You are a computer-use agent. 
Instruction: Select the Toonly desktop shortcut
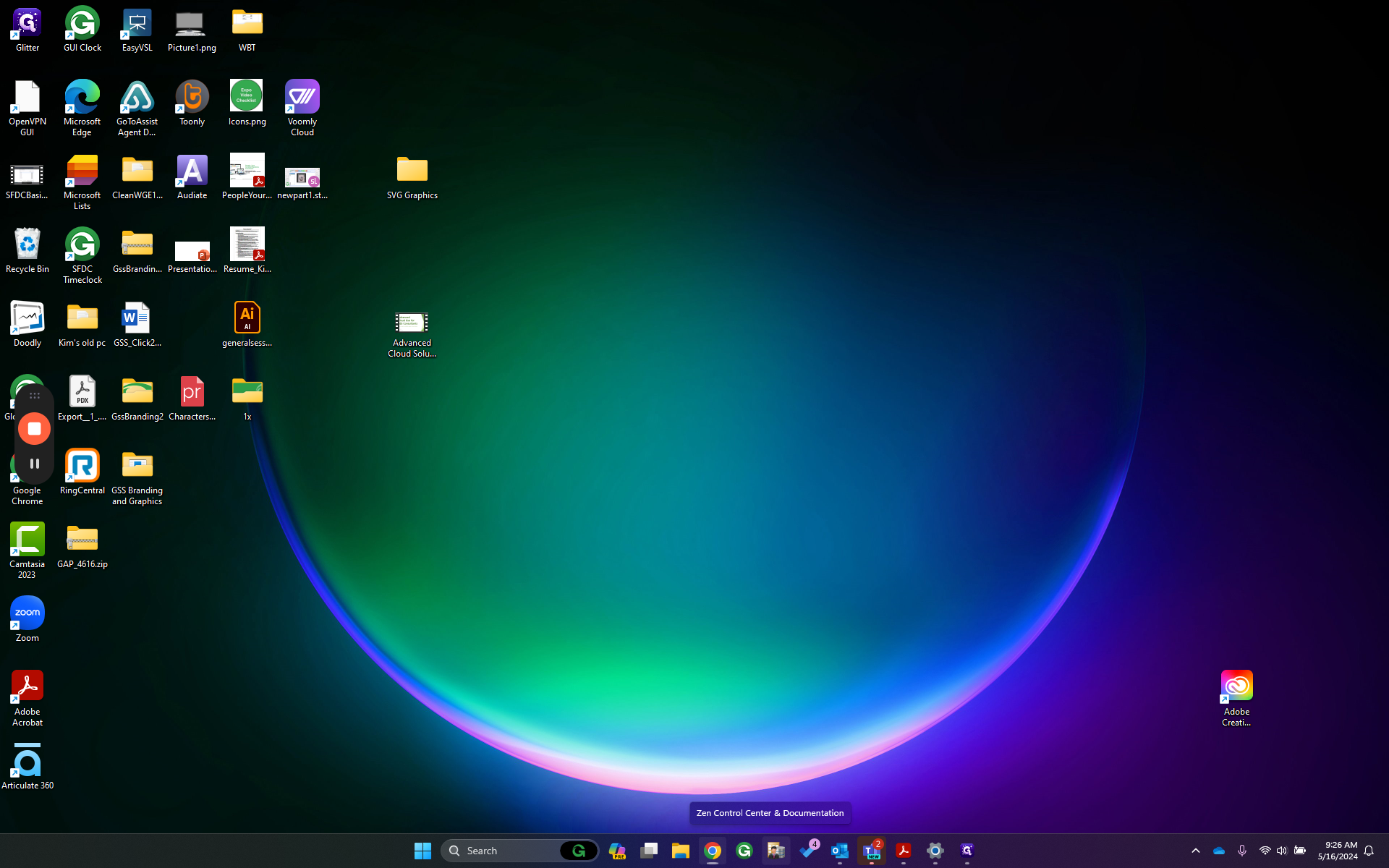click(x=192, y=103)
